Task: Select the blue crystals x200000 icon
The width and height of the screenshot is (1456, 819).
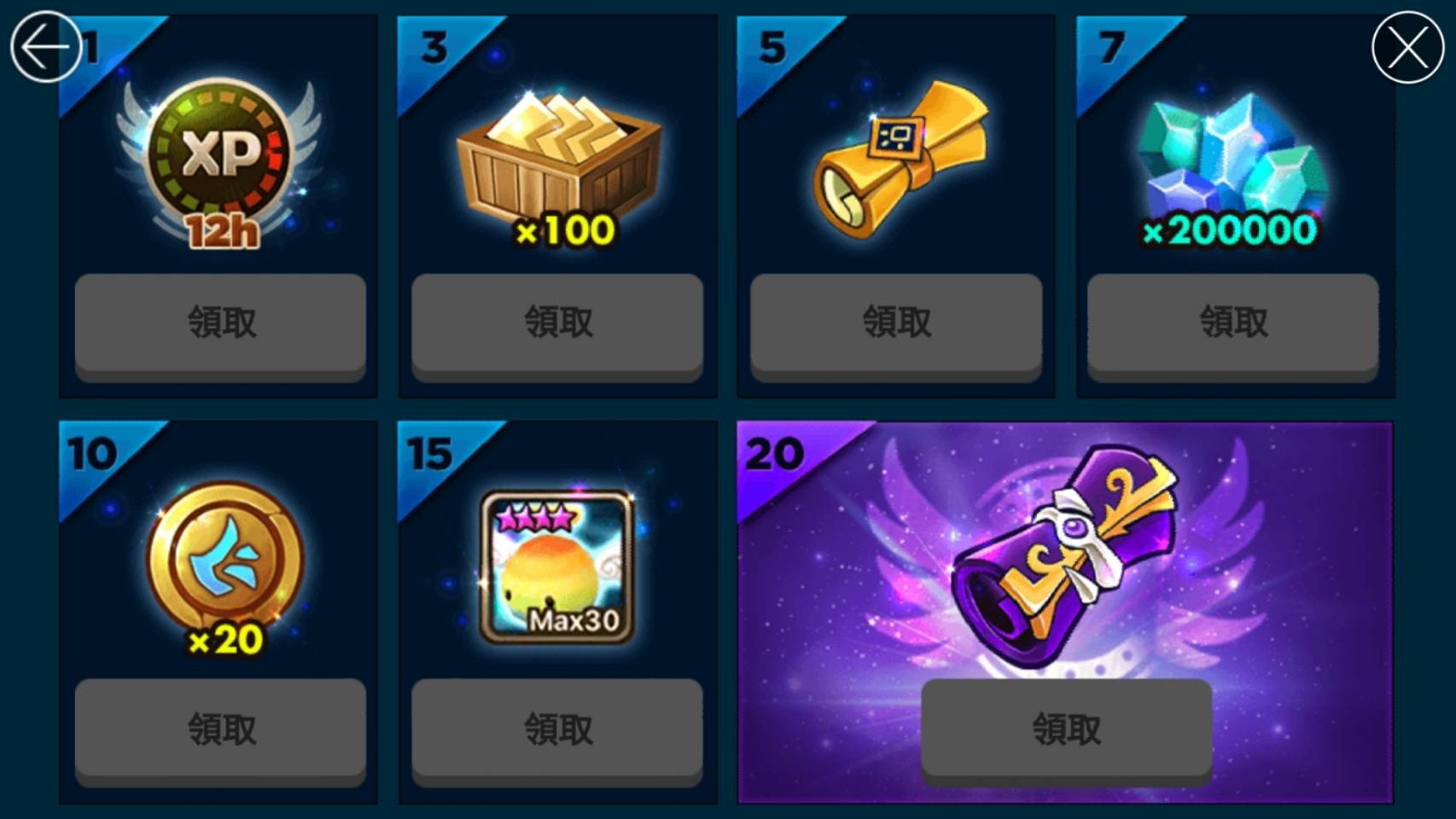Action: [x=1232, y=171]
